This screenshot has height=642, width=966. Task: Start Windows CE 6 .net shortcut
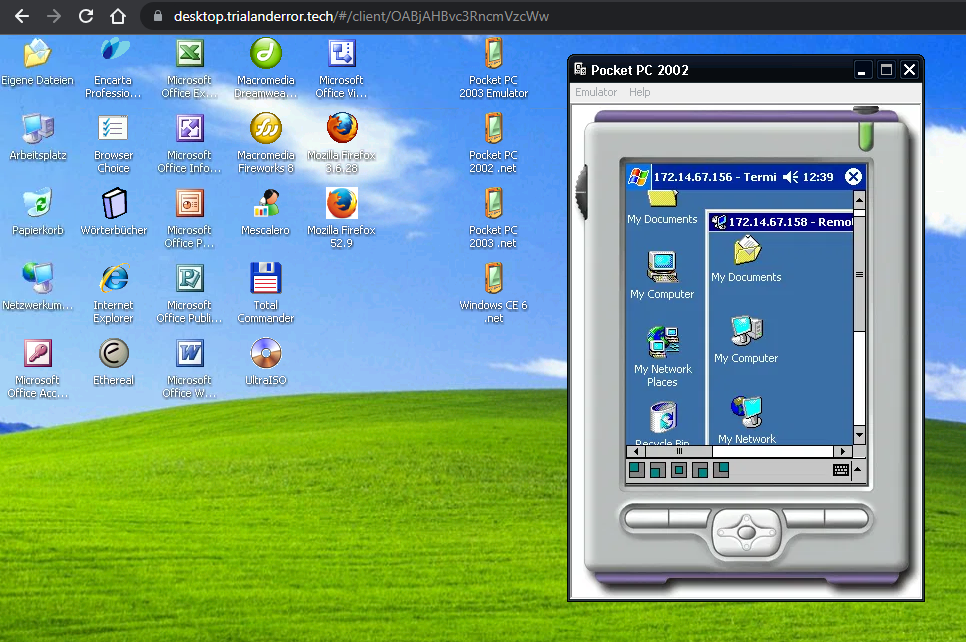(x=493, y=294)
